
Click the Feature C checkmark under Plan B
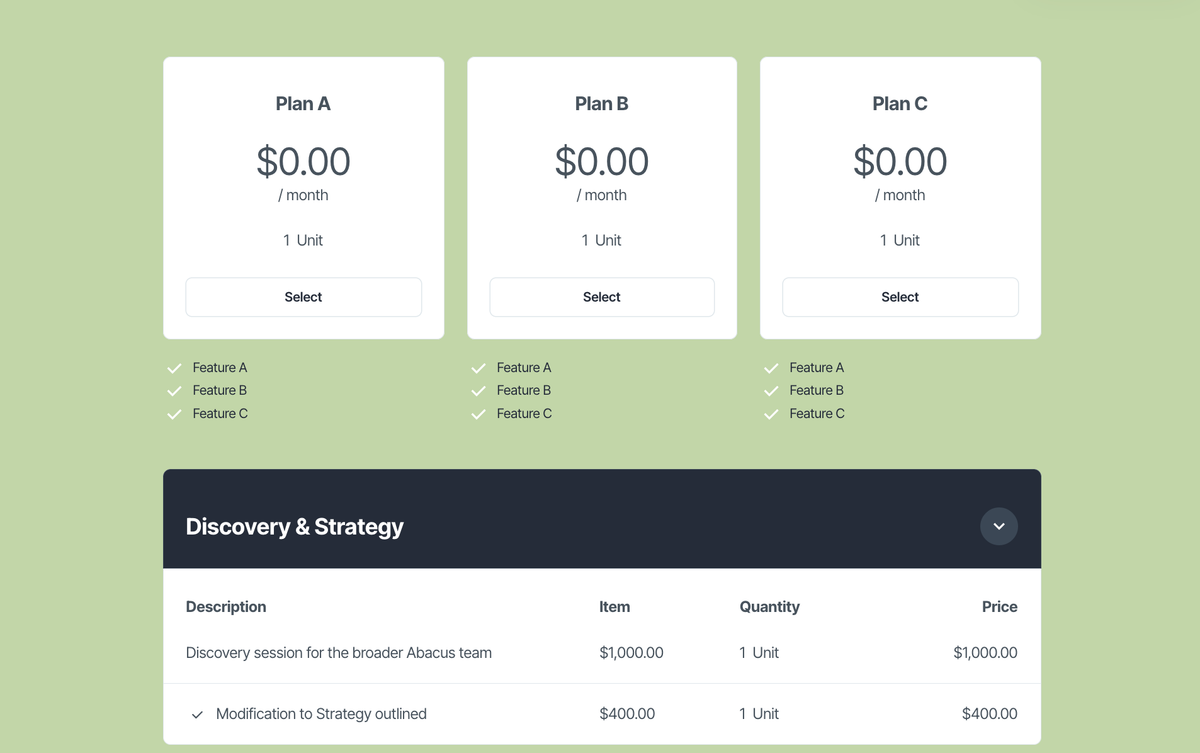[x=478, y=413]
